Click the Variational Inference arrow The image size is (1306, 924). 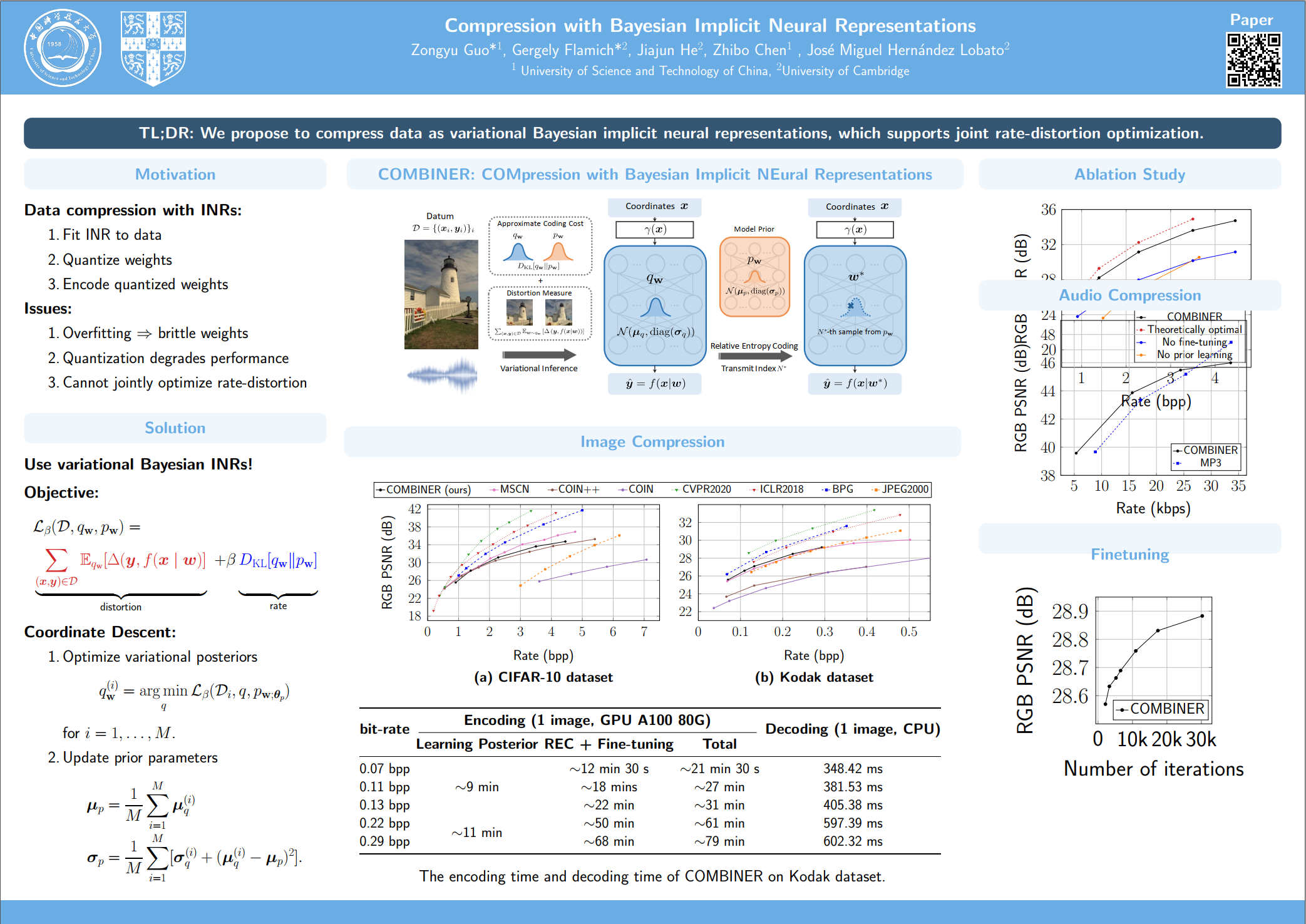tap(539, 355)
